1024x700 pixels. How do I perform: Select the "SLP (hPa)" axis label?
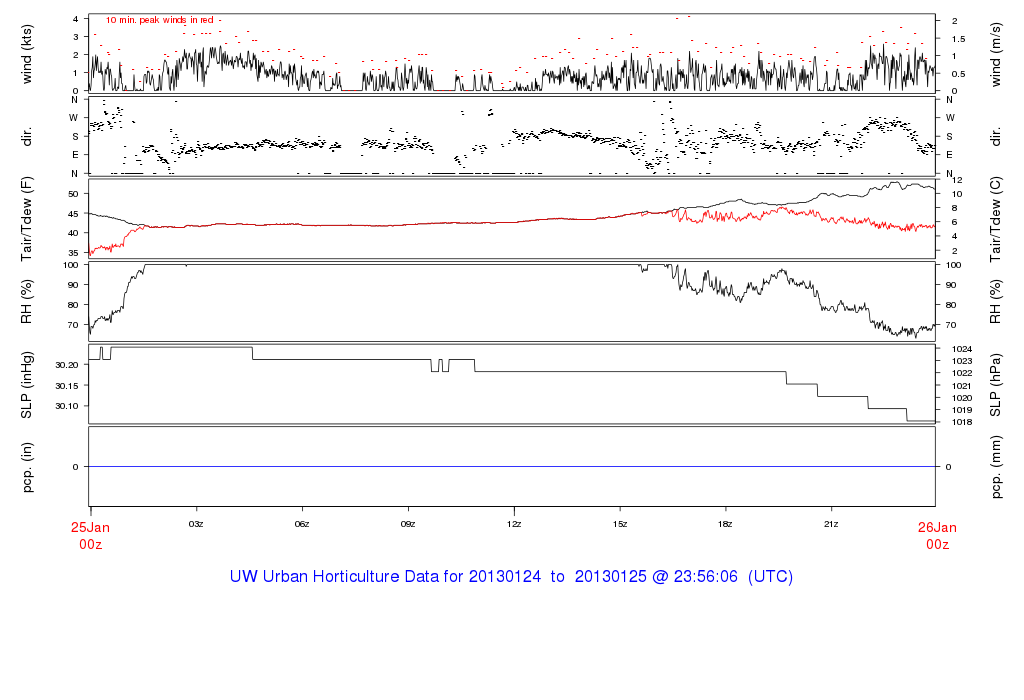995,385
